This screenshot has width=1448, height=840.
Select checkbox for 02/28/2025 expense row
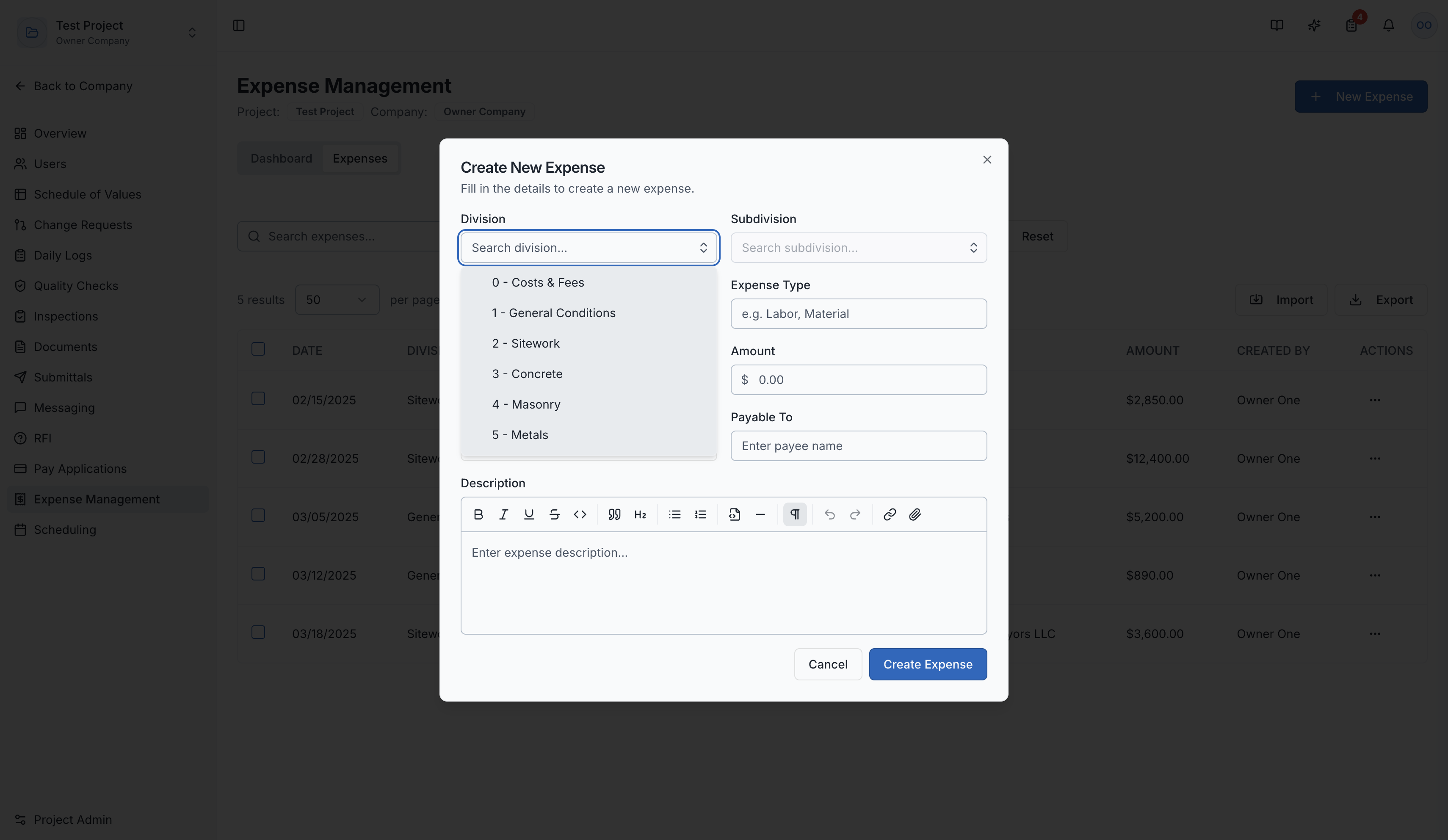pyautogui.click(x=258, y=457)
